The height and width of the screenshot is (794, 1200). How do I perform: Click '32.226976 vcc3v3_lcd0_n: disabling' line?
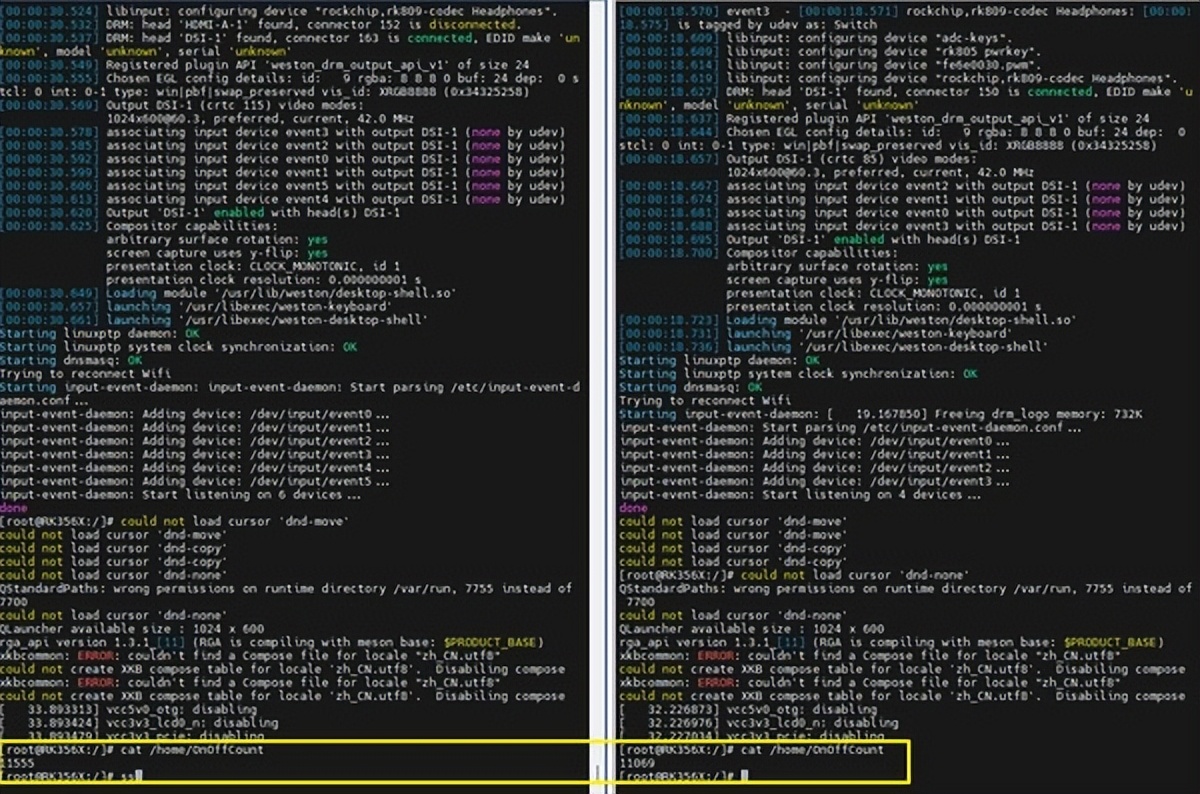[x=758, y=724]
